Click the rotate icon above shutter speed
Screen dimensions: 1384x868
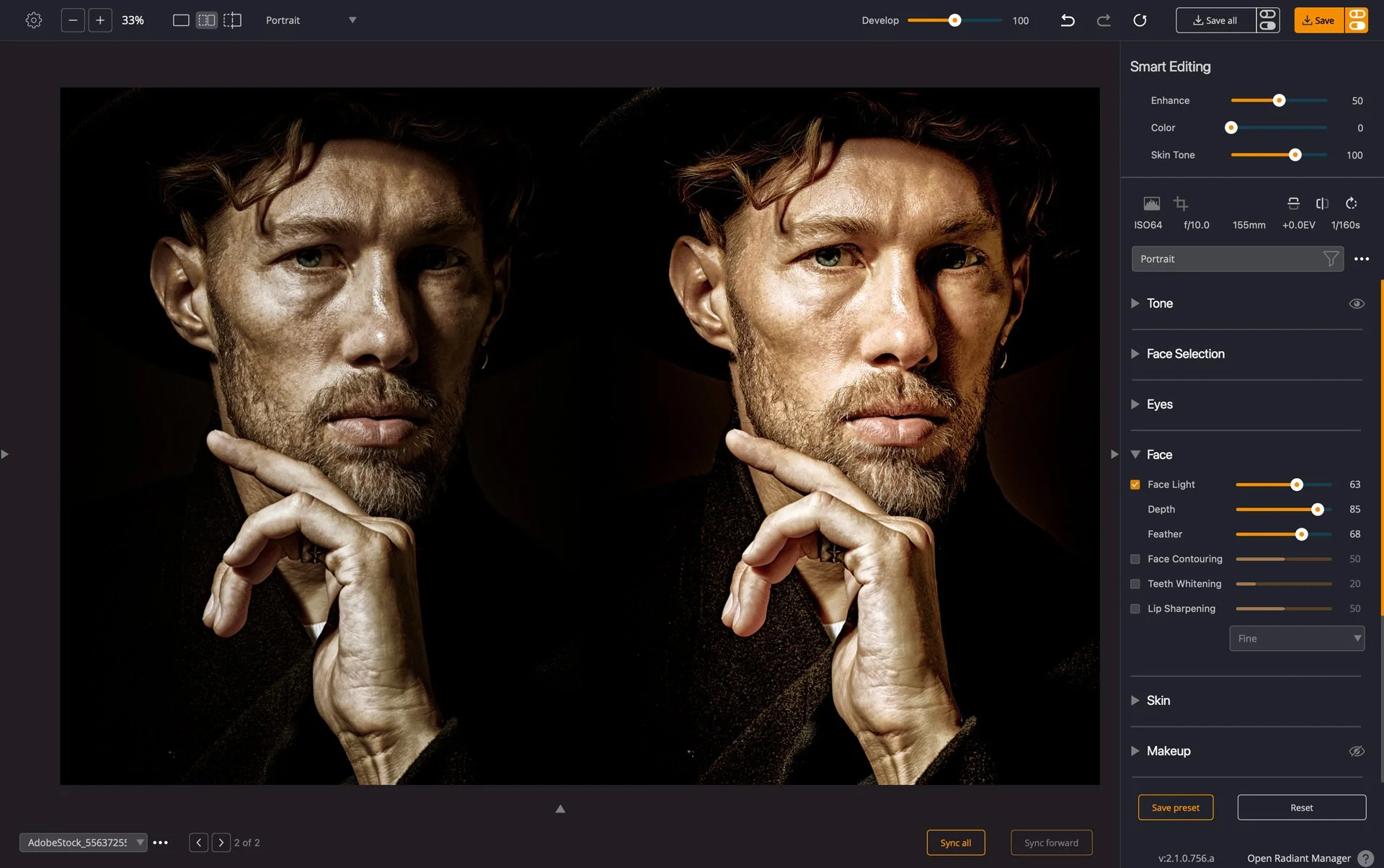[1351, 203]
